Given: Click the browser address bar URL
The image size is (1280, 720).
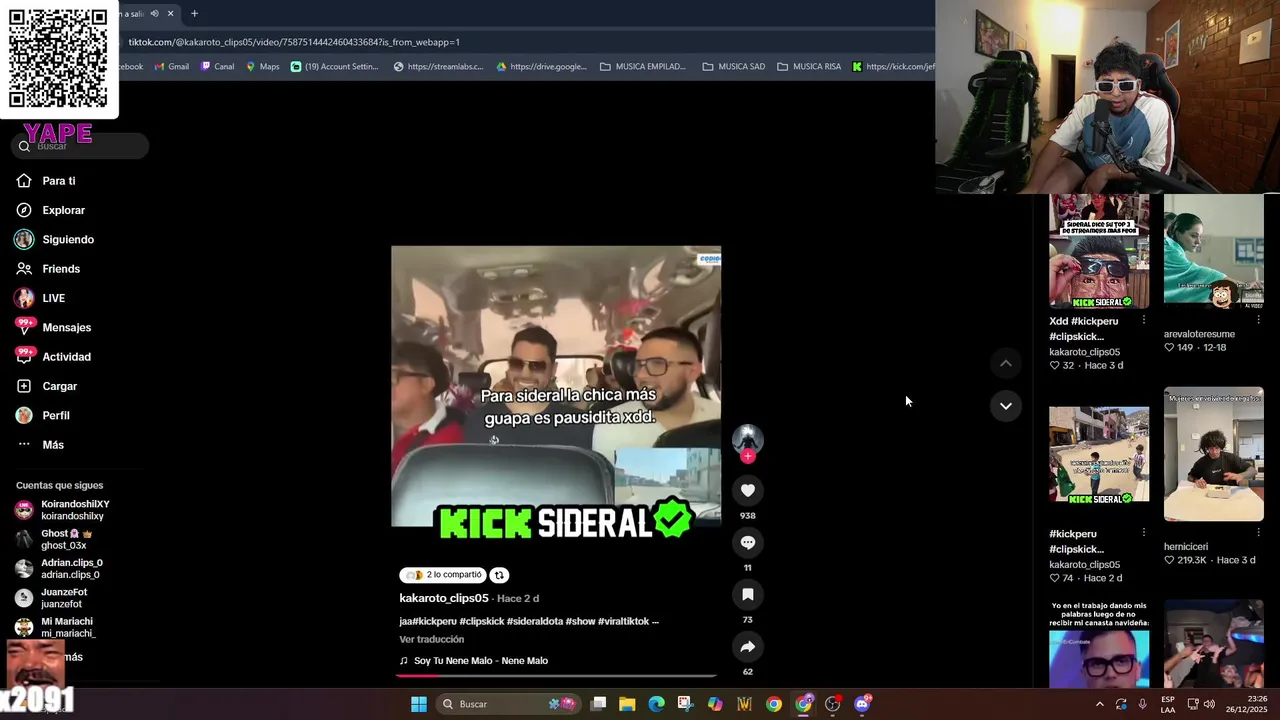Looking at the screenshot, I should [x=294, y=42].
